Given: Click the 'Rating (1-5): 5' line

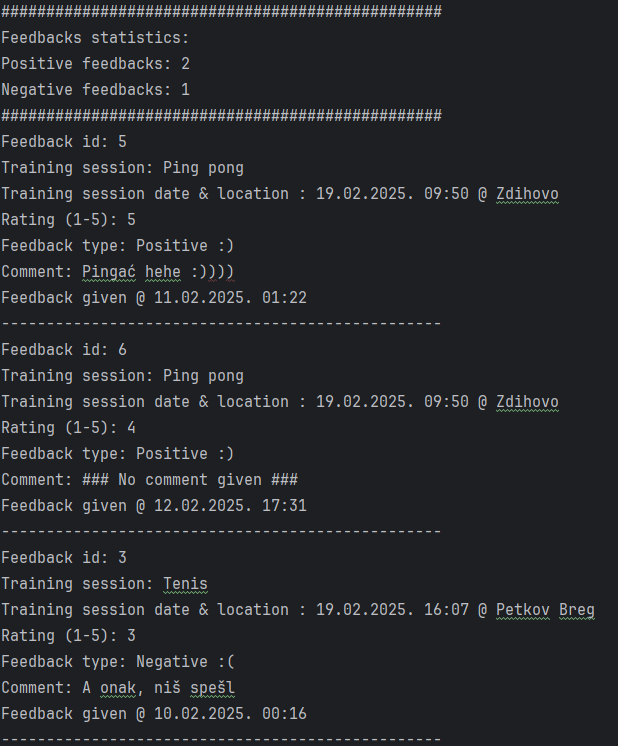Looking at the screenshot, I should pyautogui.click(x=69, y=220).
